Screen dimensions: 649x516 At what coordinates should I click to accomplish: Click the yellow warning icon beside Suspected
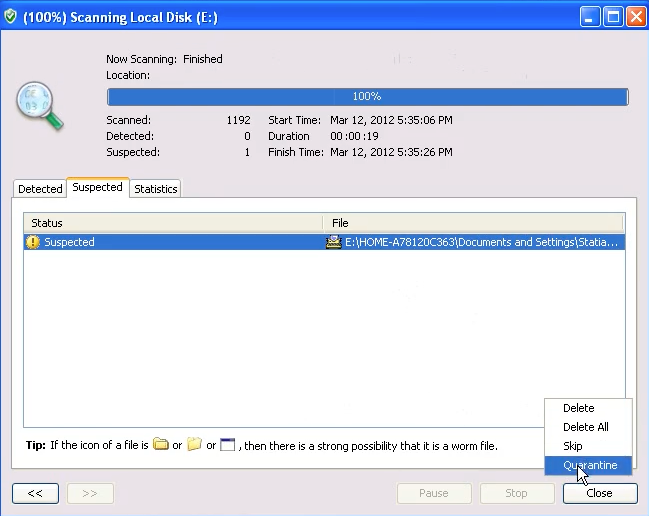click(x=33, y=242)
